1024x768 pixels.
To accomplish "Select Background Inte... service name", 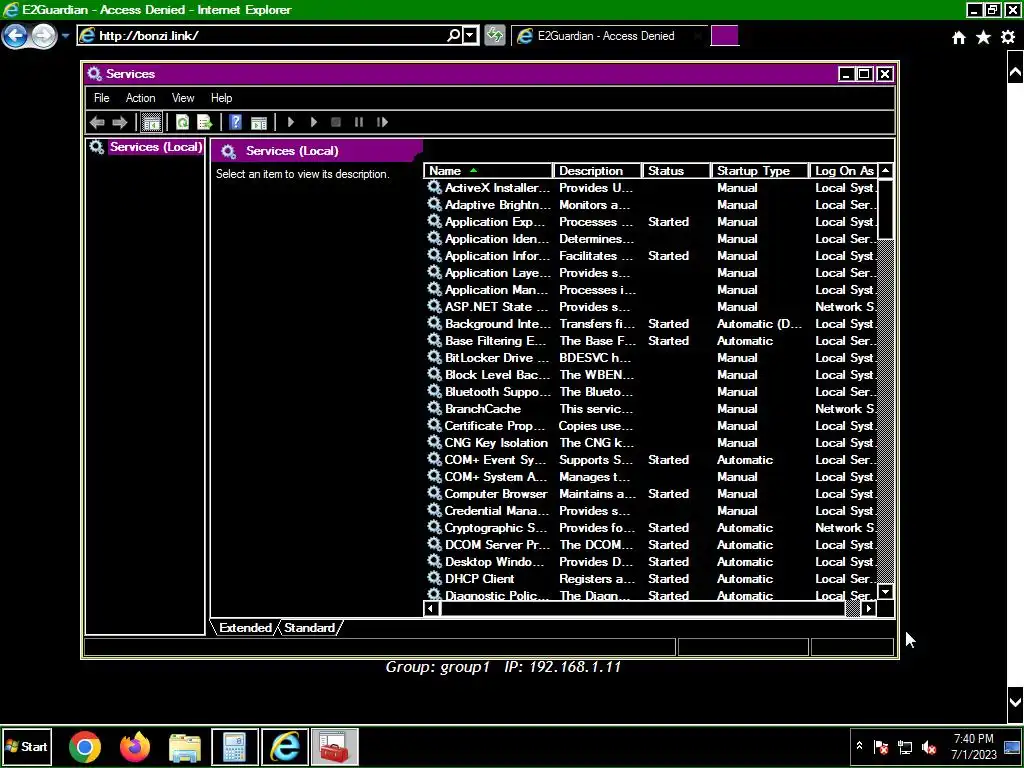I will pos(497,323).
